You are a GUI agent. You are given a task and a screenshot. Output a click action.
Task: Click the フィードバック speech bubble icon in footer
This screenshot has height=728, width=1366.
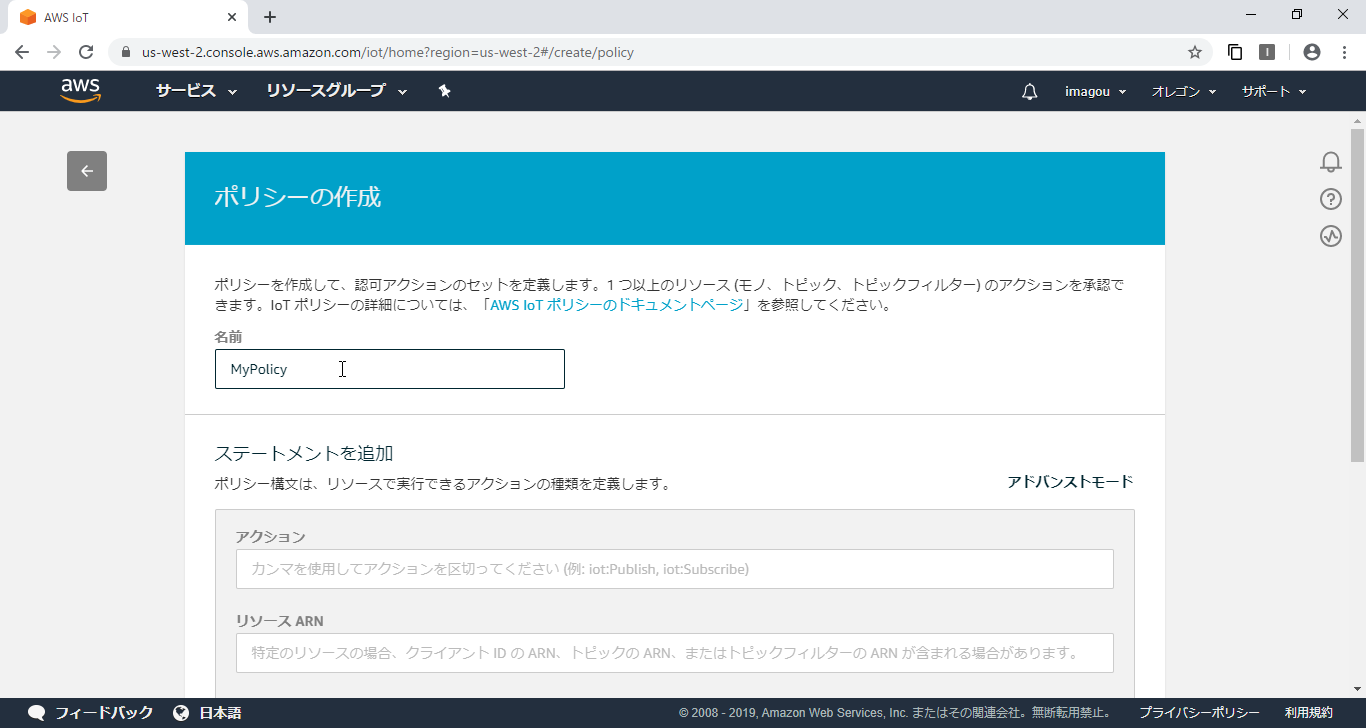36,713
